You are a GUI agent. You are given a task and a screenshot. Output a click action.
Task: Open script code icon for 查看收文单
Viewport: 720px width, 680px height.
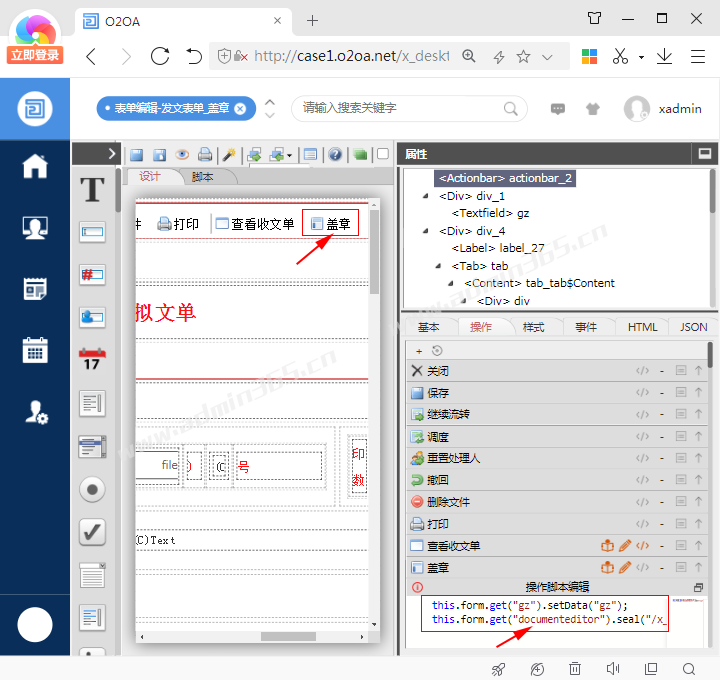point(642,545)
